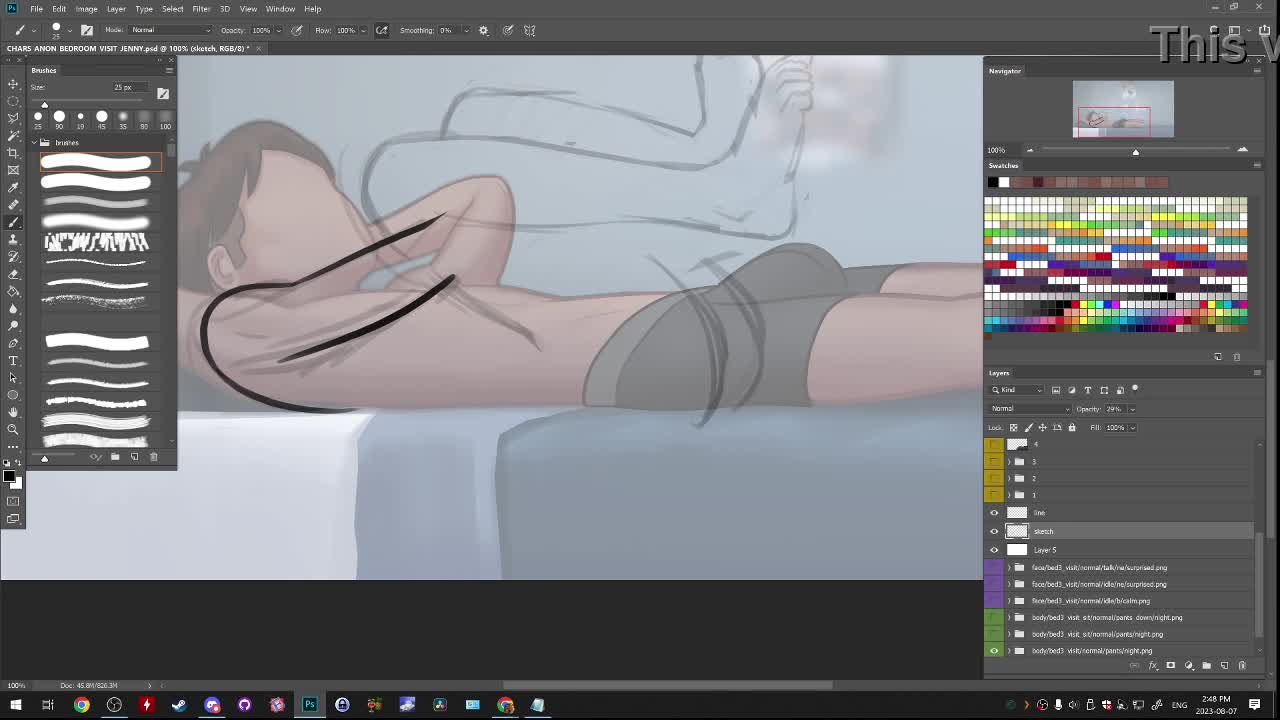Image resolution: width=1280 pixels, height=720 pixels.
Task: Pick the black swatch in Swatches panel
Action: [992, 182]
